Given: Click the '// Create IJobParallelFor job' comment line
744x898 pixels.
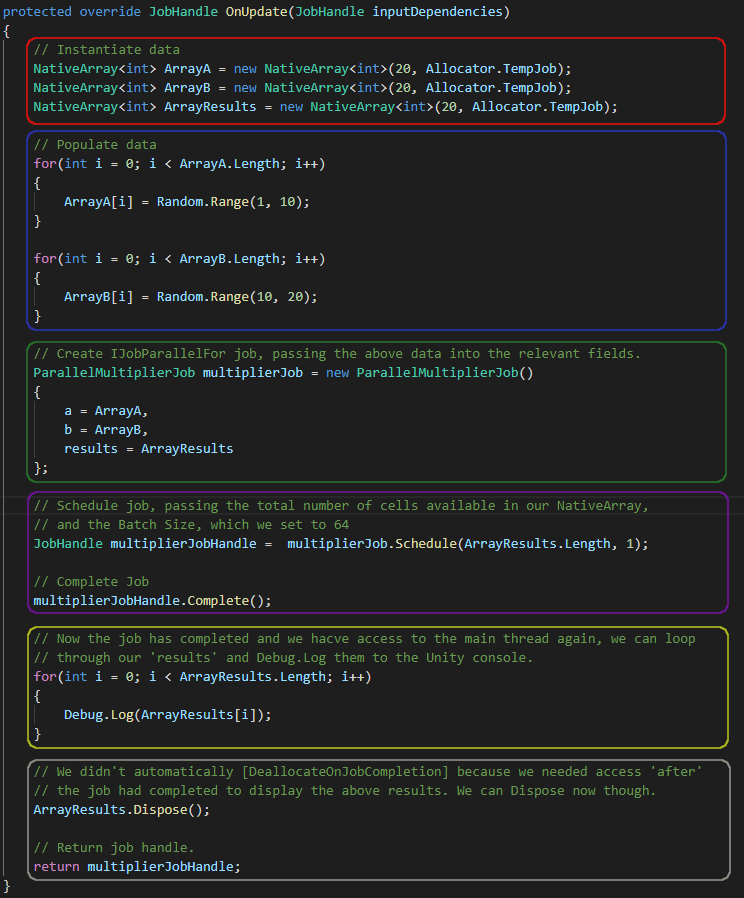Looking at the screenshot, I should (x=337, y=353).
